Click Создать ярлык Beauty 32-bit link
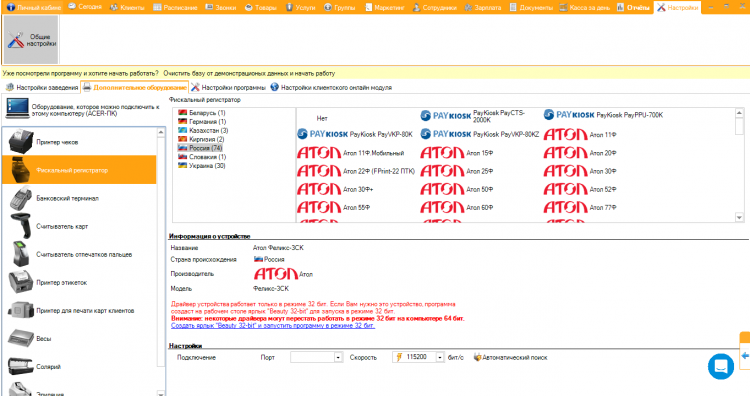The image size is (750, 396). (x=273, y=326)
